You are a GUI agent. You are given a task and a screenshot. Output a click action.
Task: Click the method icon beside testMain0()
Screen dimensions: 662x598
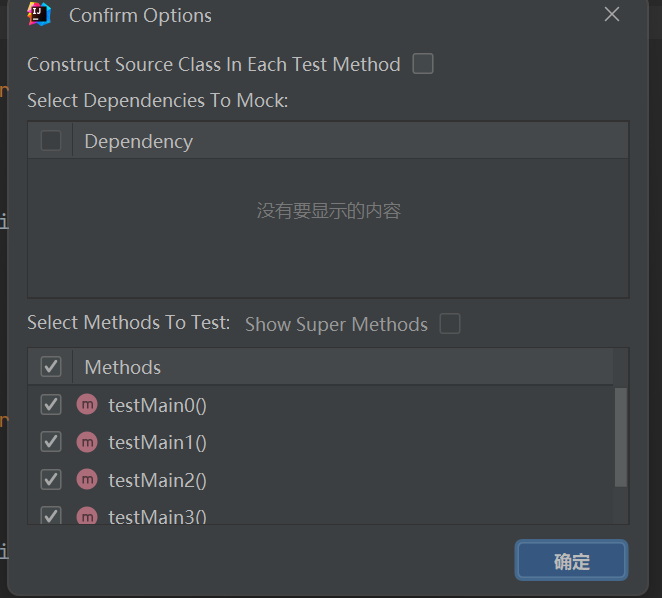pyautogui.click(x=87, y=405)
